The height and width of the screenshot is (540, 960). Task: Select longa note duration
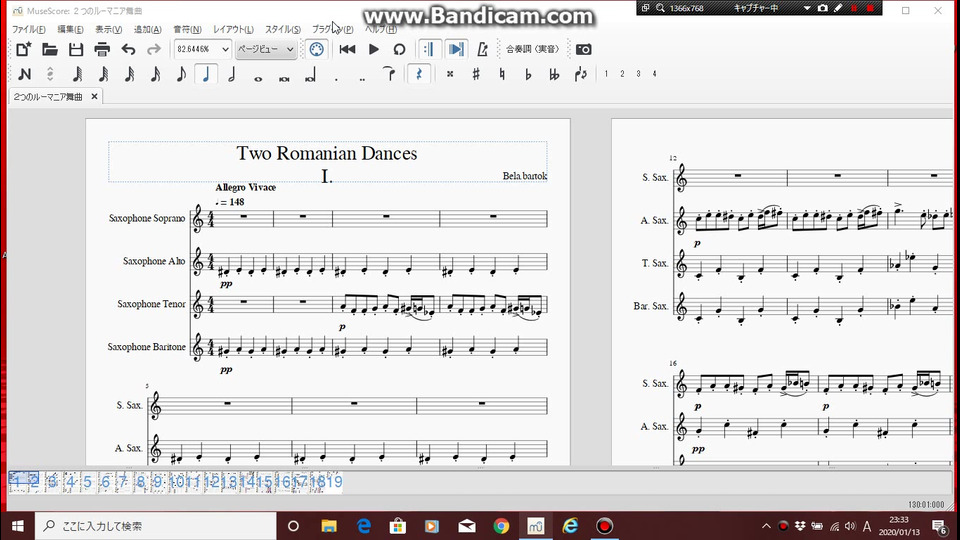(x=310, y=74)
